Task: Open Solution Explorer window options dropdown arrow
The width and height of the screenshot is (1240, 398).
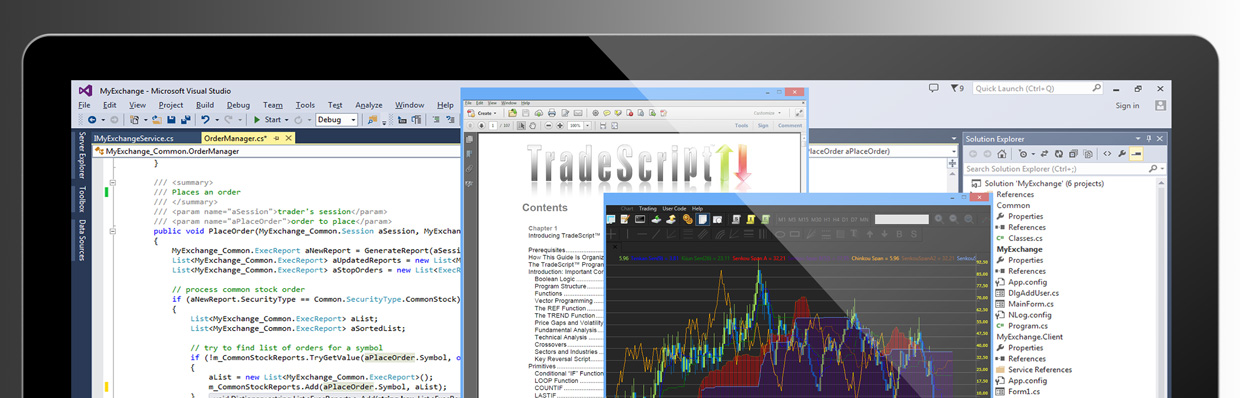Action: (1138, 139)
